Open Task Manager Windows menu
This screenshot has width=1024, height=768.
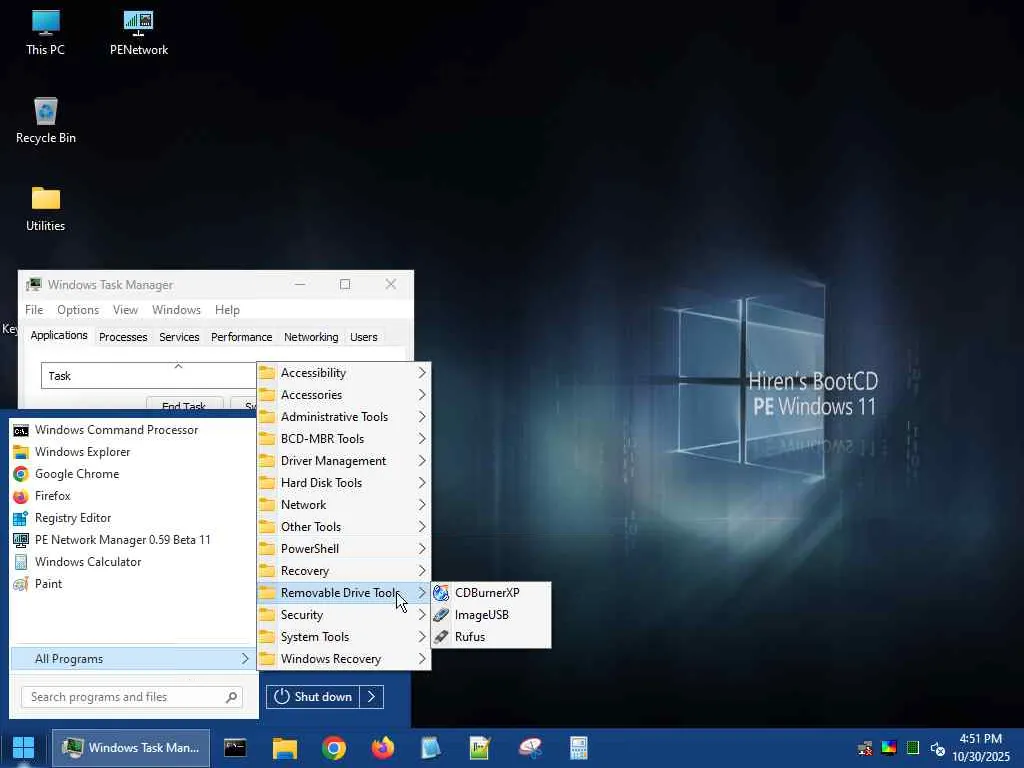[176, 310]
